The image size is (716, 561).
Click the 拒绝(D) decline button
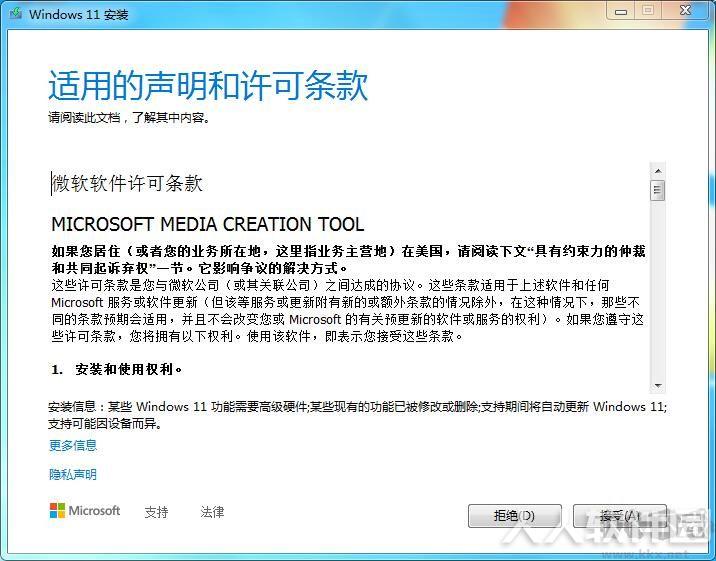515,516
